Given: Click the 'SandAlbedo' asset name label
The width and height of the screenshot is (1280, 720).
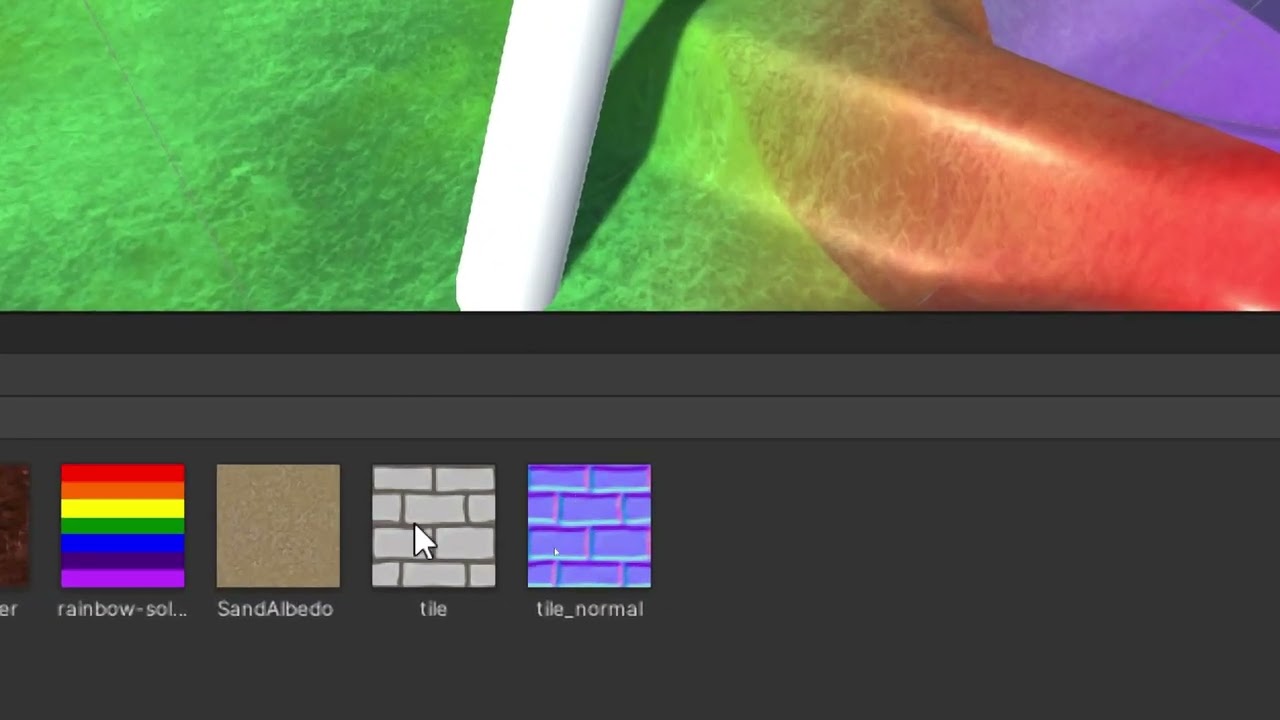Looking at the screenshot, I should [275, 609].
